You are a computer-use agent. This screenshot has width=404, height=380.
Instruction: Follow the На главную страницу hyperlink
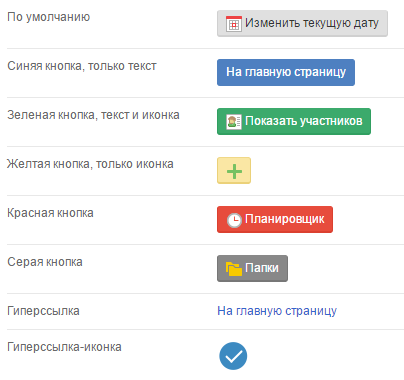click(277, 311)
